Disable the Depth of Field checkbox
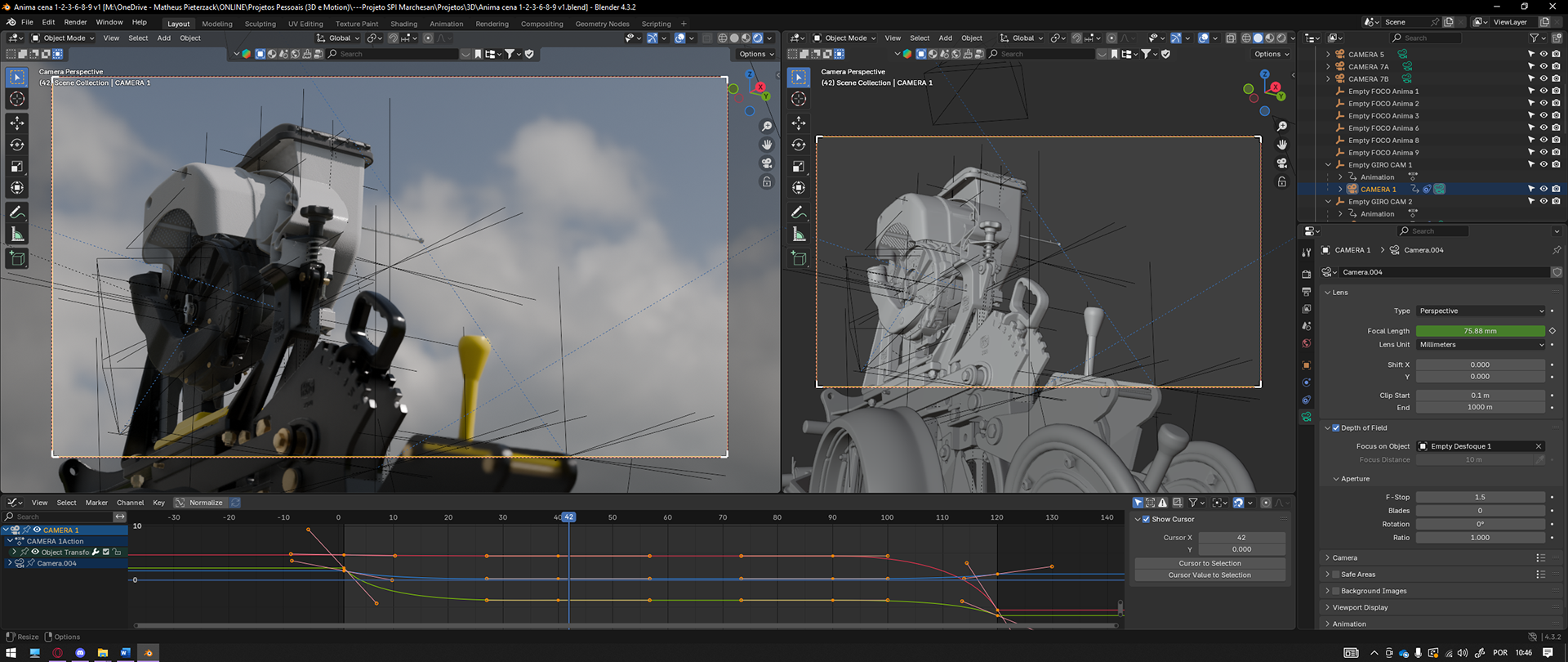The image size is (1568, 662). click(x=1336, y=427)
